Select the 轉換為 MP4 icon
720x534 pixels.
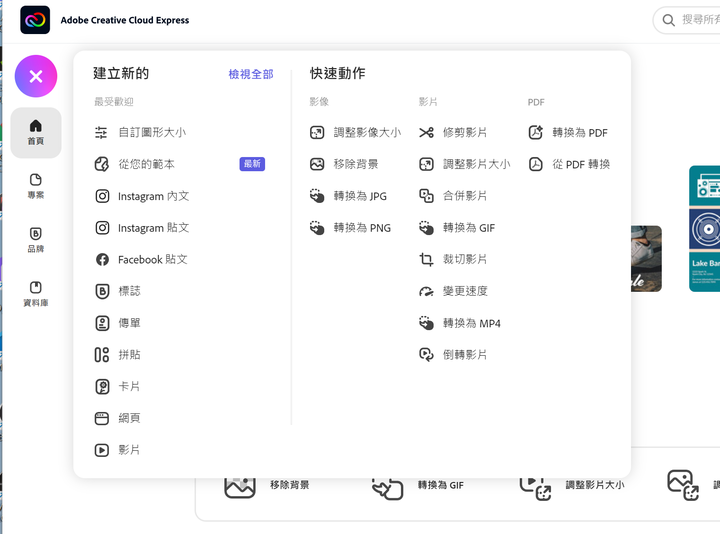[426, 323]
